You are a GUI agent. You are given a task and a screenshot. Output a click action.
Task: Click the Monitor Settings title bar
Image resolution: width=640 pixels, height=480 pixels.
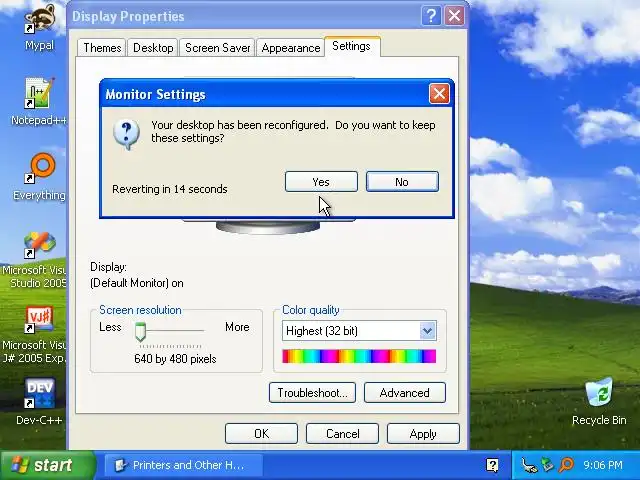click(x=265, y=94)
